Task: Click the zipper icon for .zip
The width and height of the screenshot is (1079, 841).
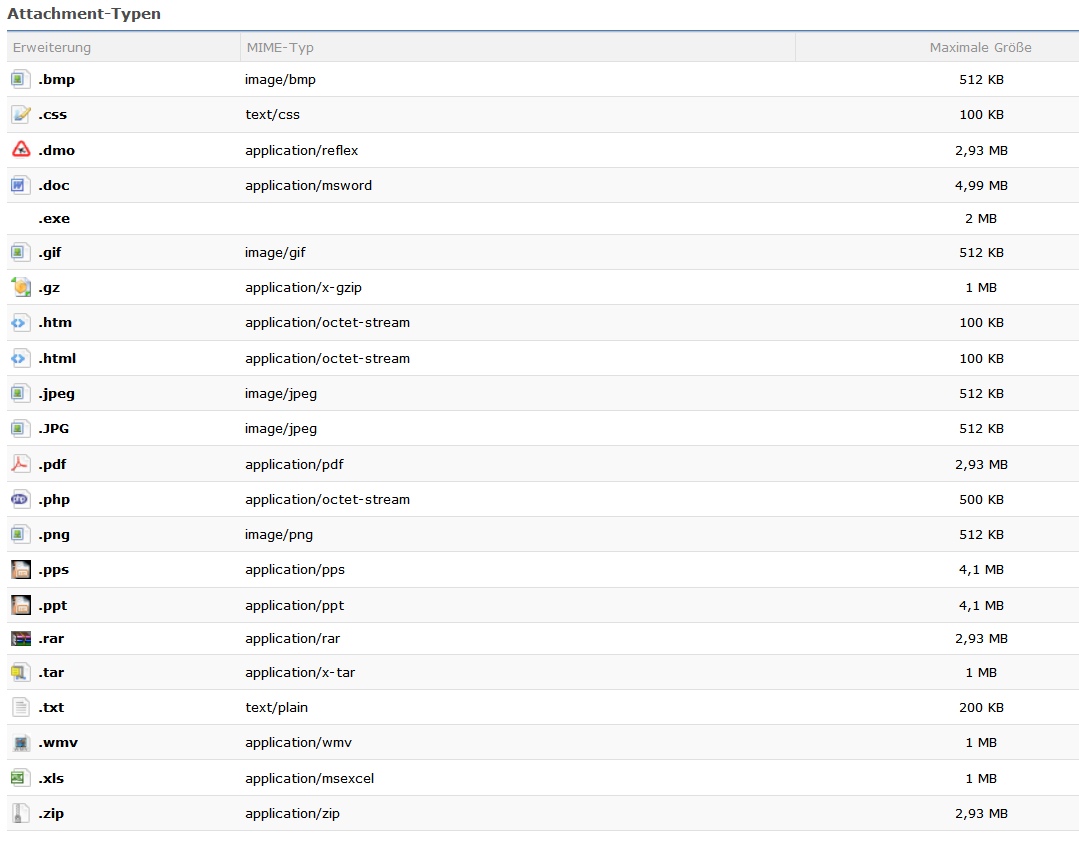Action: click(20, 813)
